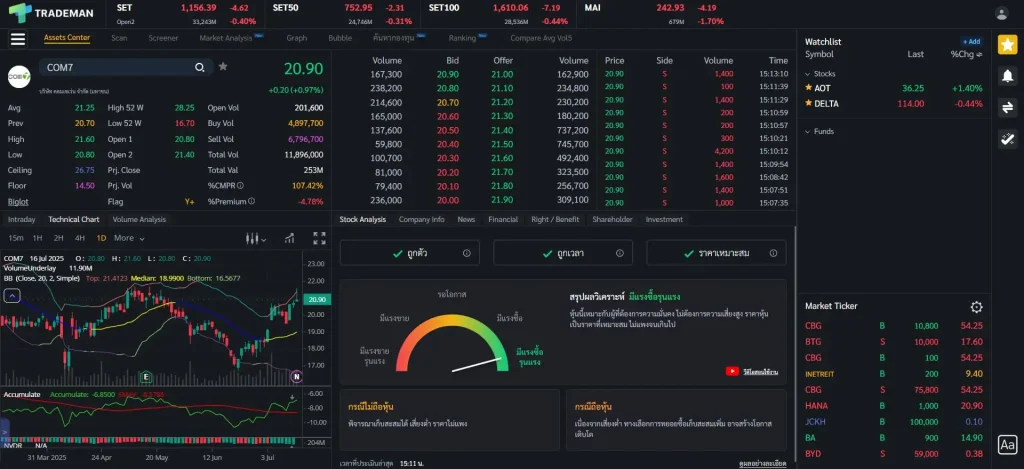Open the Biglot link

point(18,201)
